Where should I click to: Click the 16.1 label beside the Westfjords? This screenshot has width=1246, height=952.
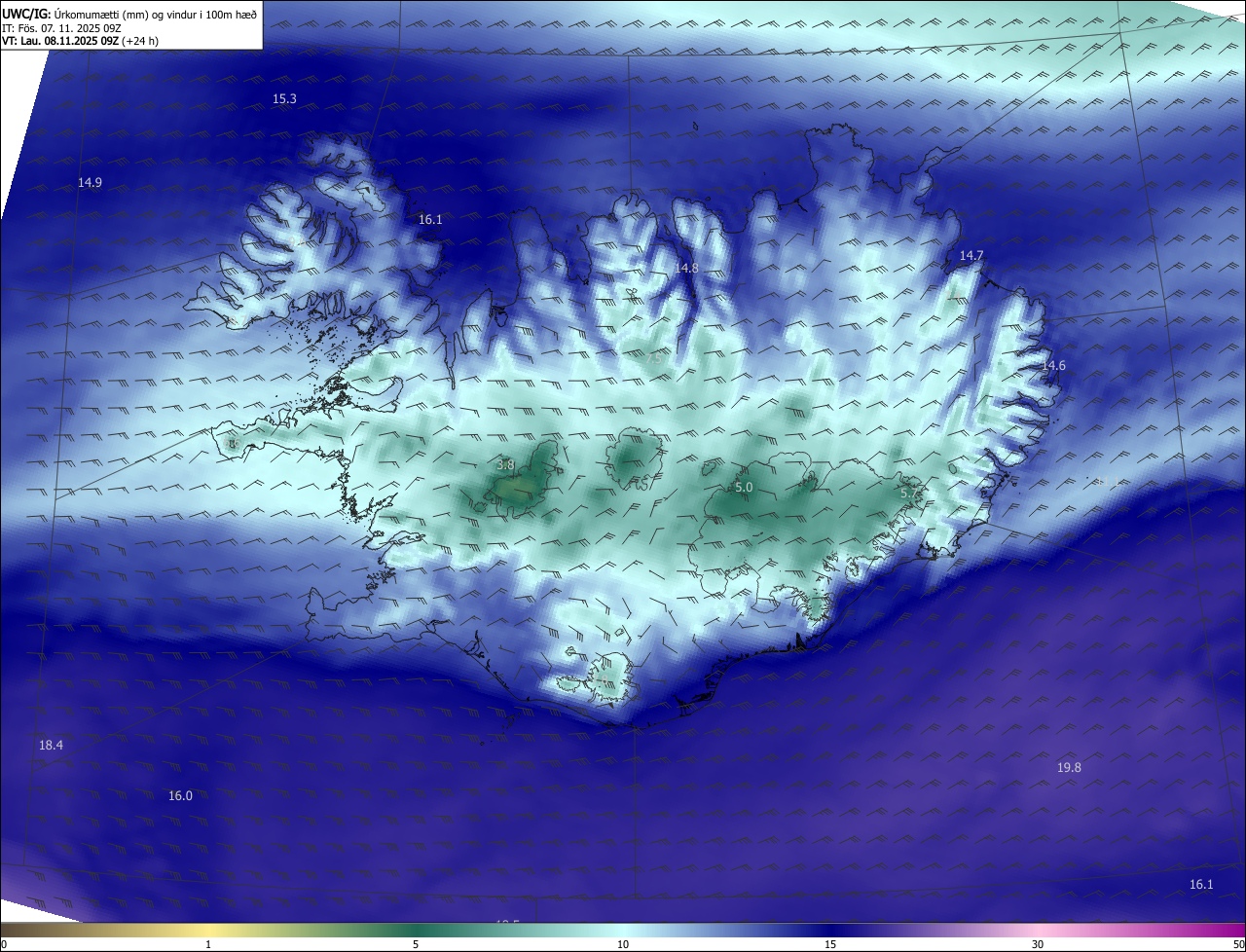(430, 220)
